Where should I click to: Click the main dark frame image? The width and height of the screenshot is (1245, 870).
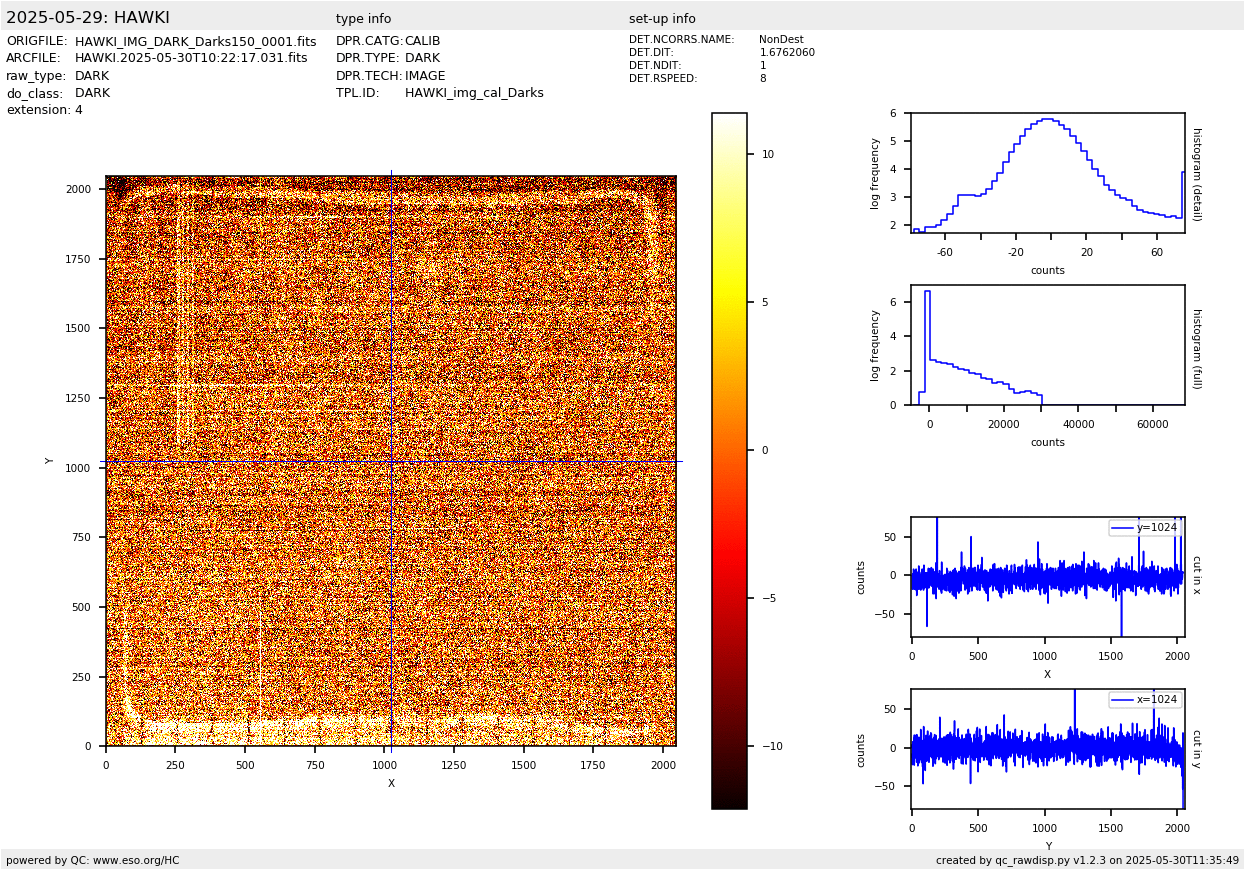[390, 461]
